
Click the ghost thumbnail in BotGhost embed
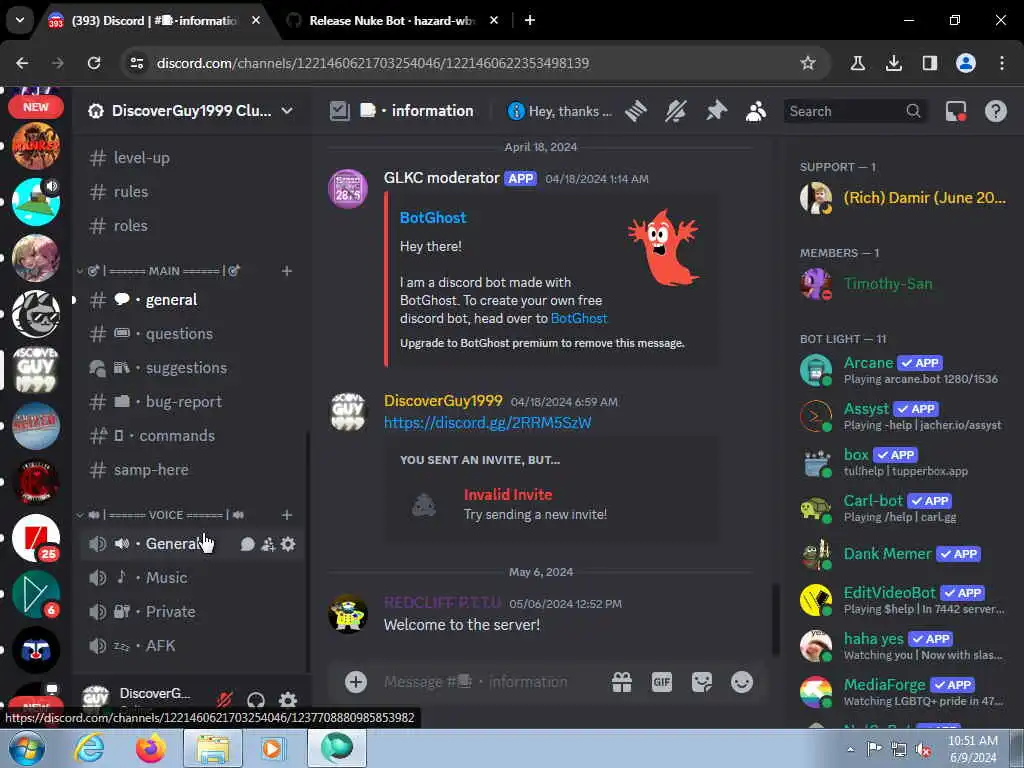click(663, 248)
